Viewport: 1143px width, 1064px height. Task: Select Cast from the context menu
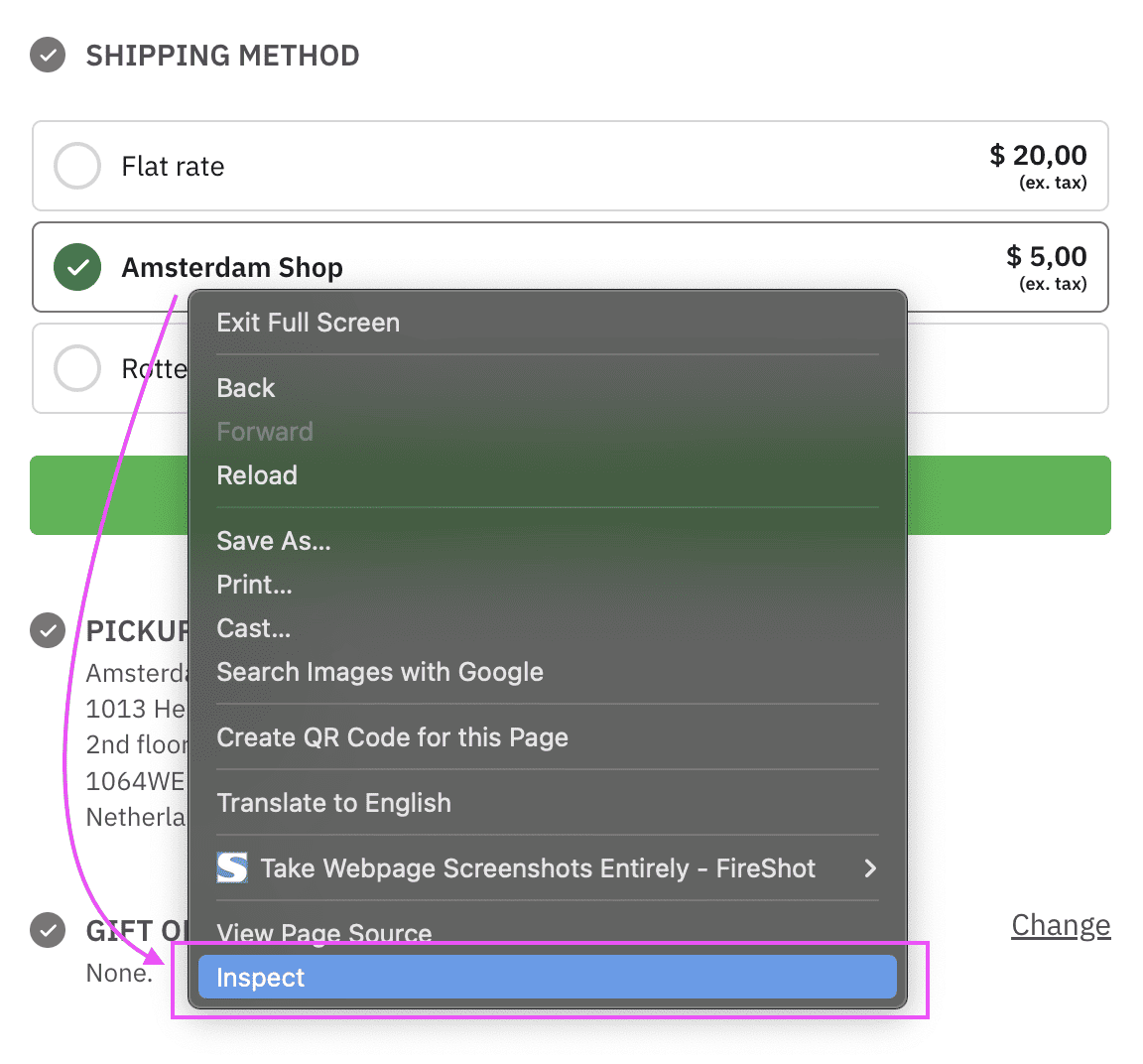pyautogui.click(x=252, y=628)
